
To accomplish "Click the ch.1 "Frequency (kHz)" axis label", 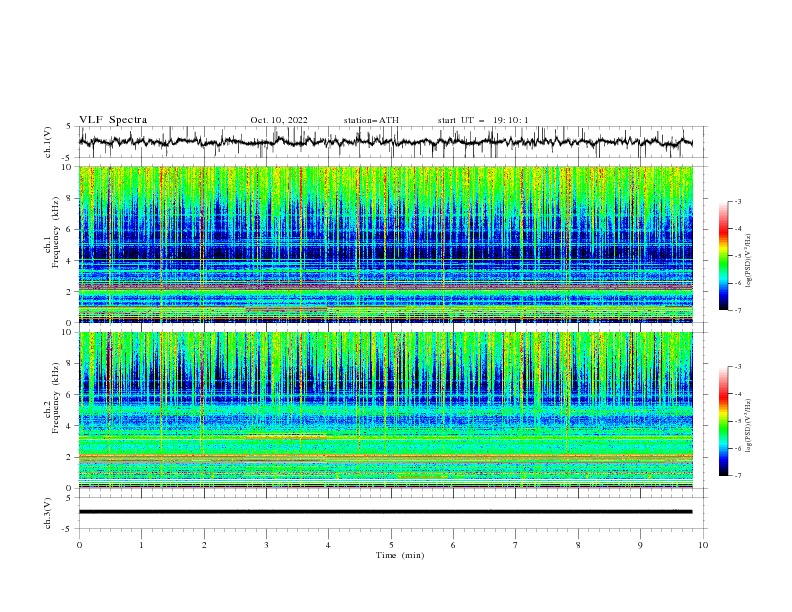I will click(x=57, y=232).
